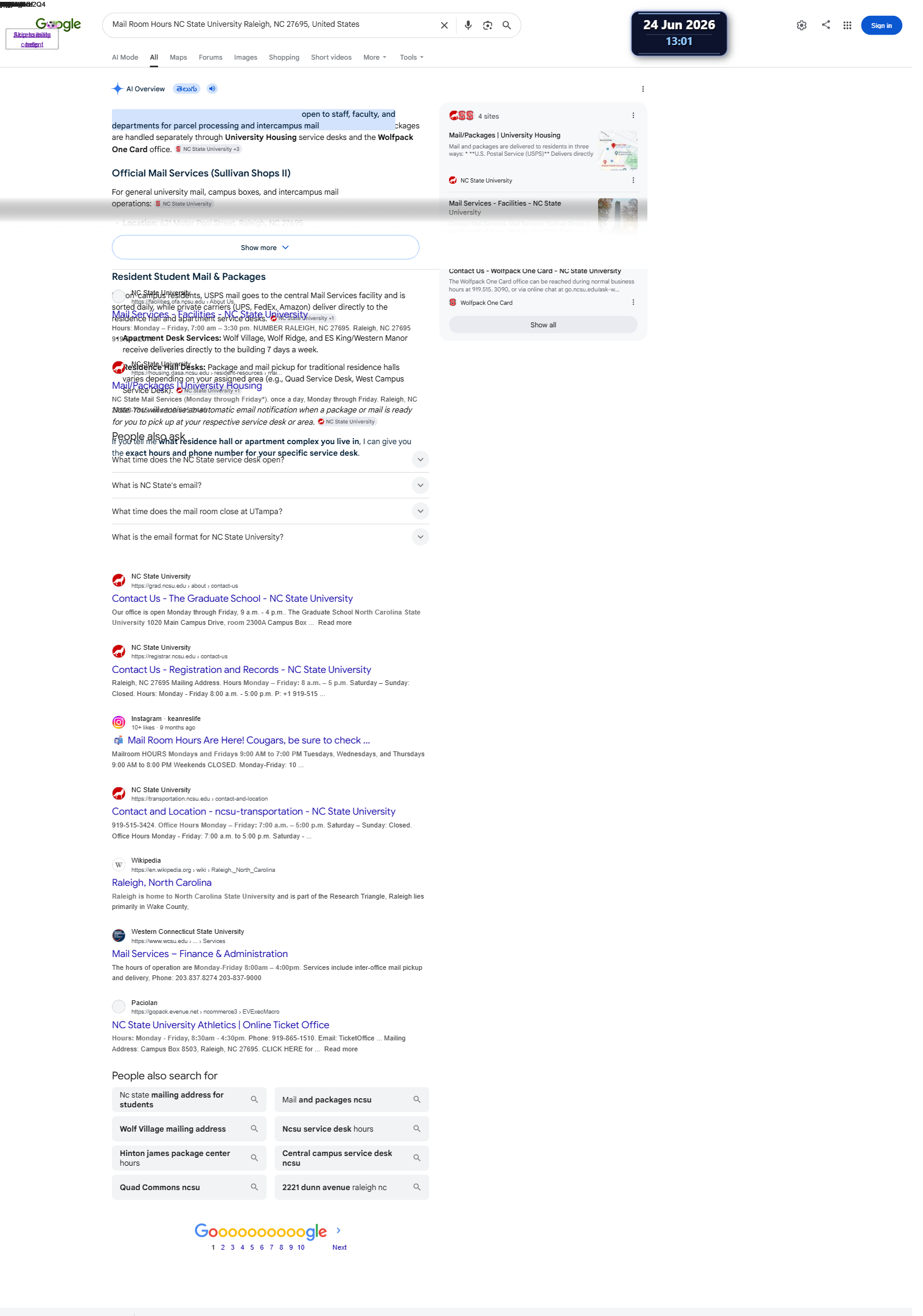
Task: Open "Raleigh, North Carolina" Wikipedia result
Action: click(162, 883)
